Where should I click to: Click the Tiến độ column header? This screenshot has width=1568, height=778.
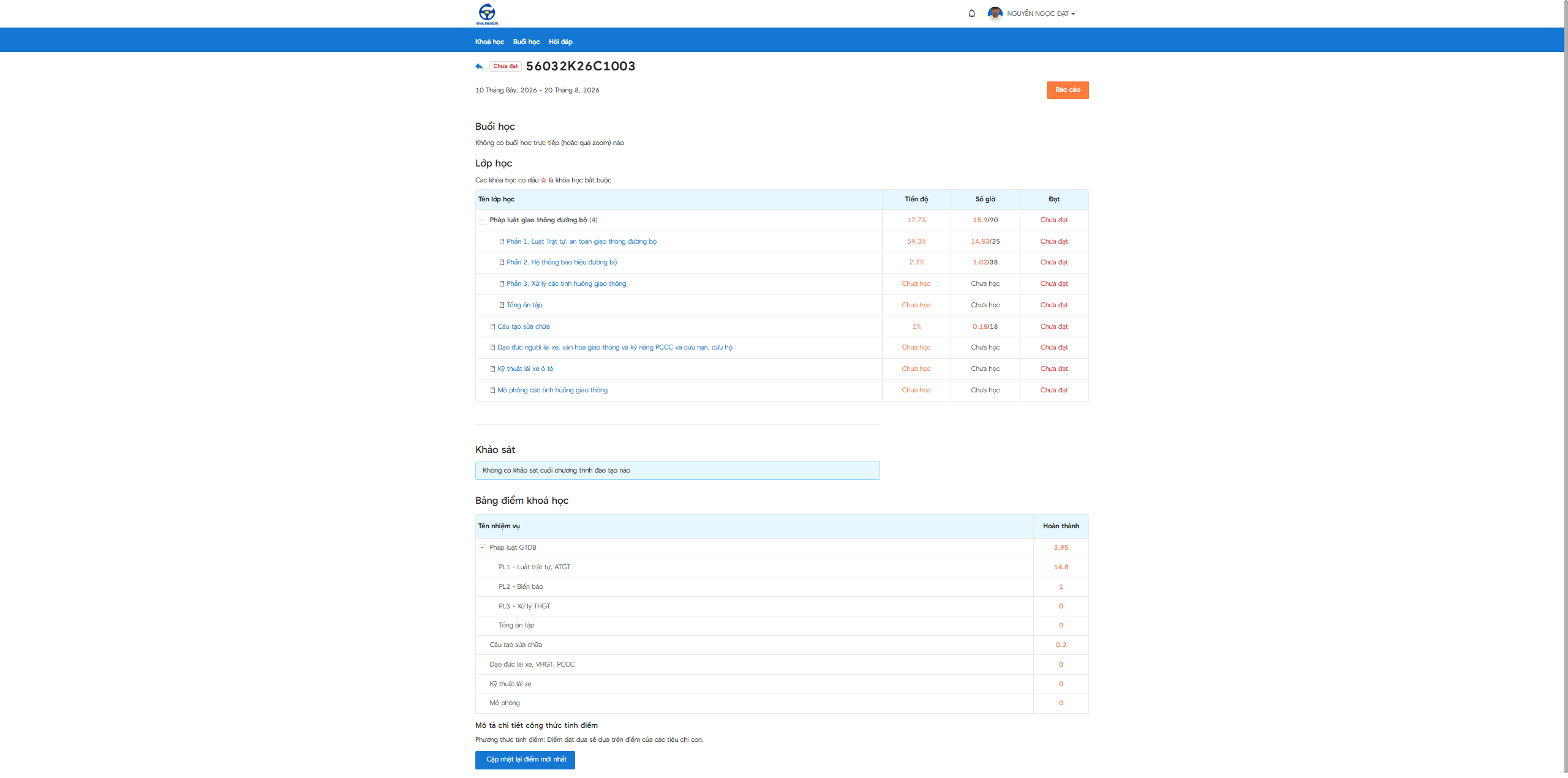click(x=916, y=199)
